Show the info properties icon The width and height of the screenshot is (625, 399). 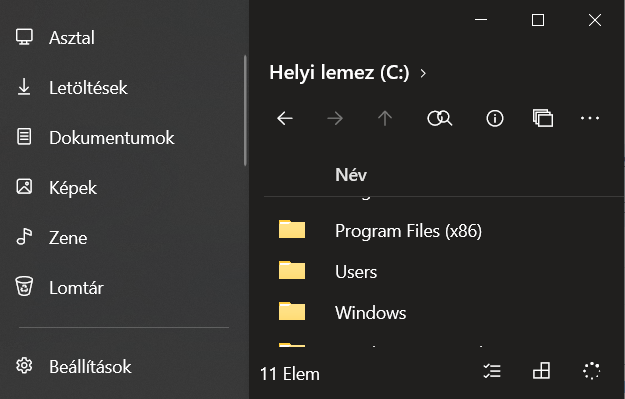point(495,118)
